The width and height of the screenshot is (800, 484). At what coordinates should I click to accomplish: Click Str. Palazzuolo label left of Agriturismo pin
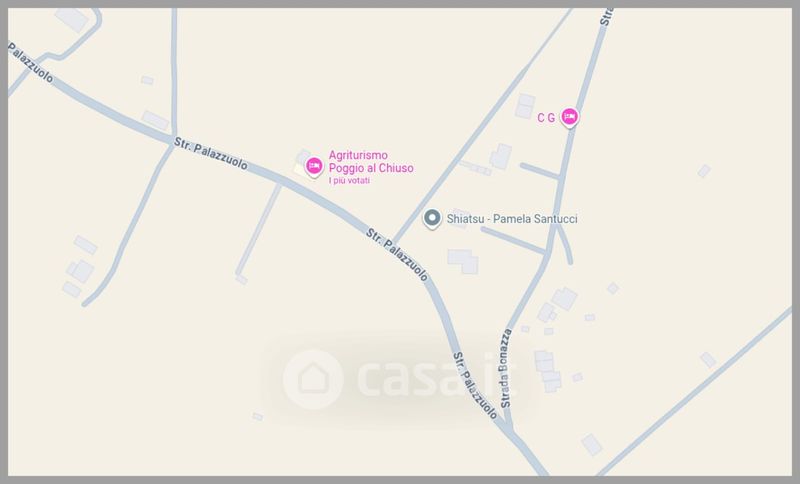point(211,154)
